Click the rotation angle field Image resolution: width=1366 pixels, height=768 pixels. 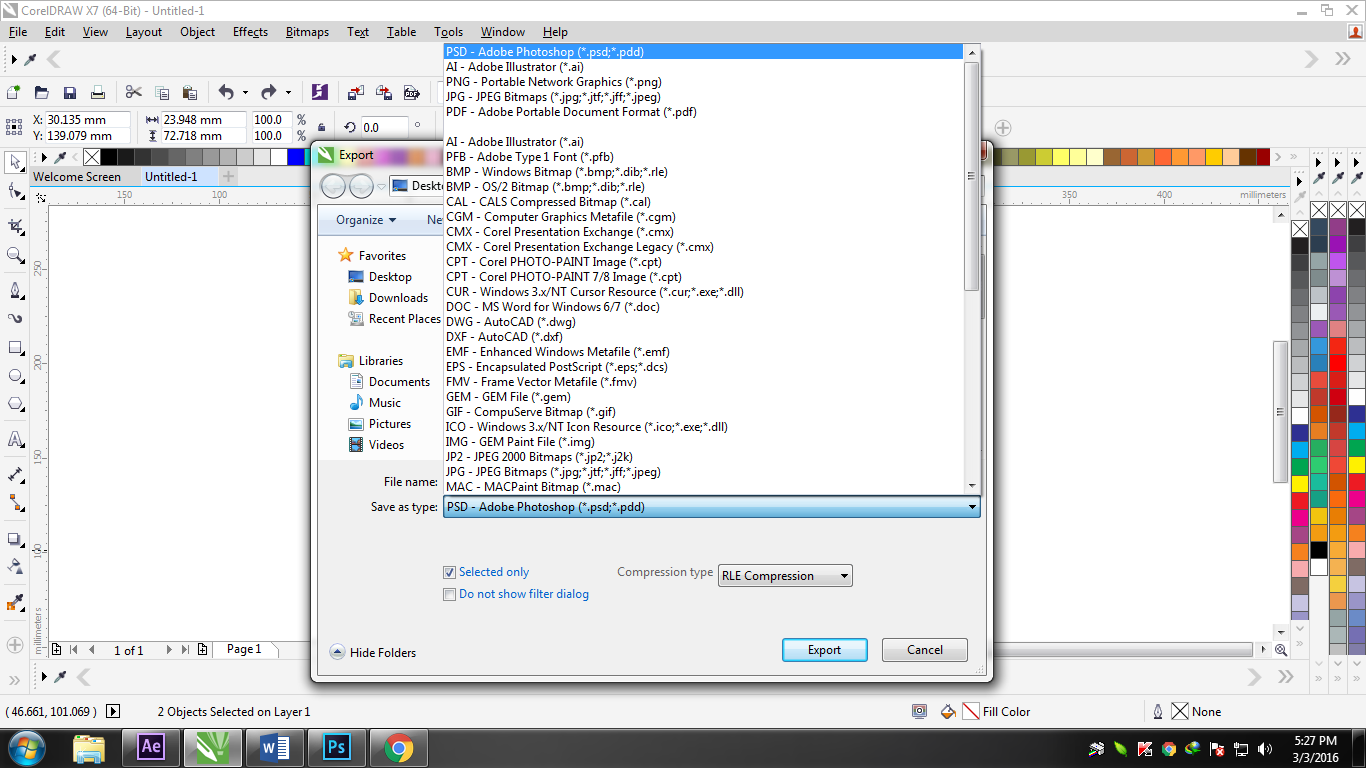(x=384, y=127)
